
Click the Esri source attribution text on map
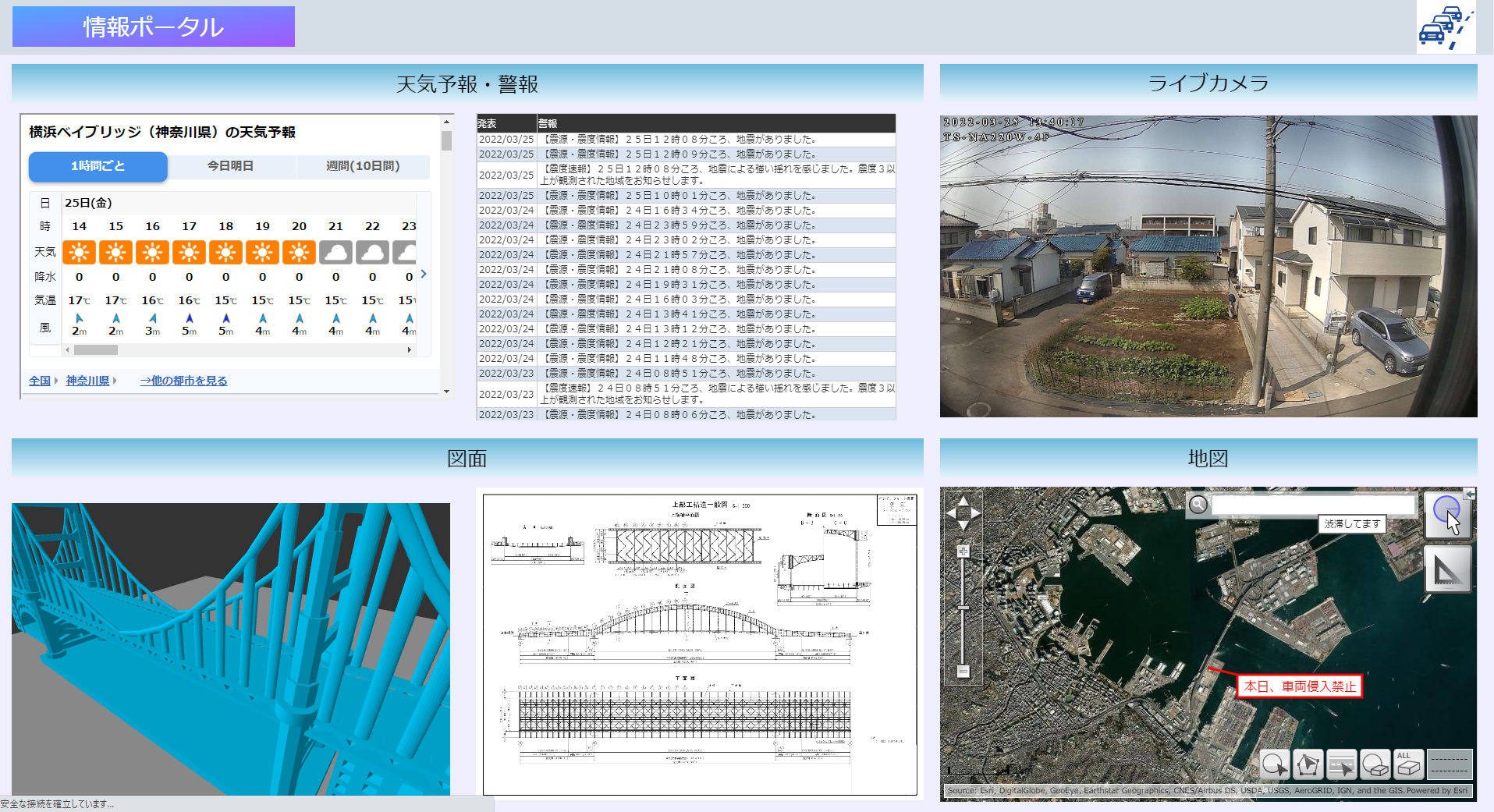(x=1207, y=790)
